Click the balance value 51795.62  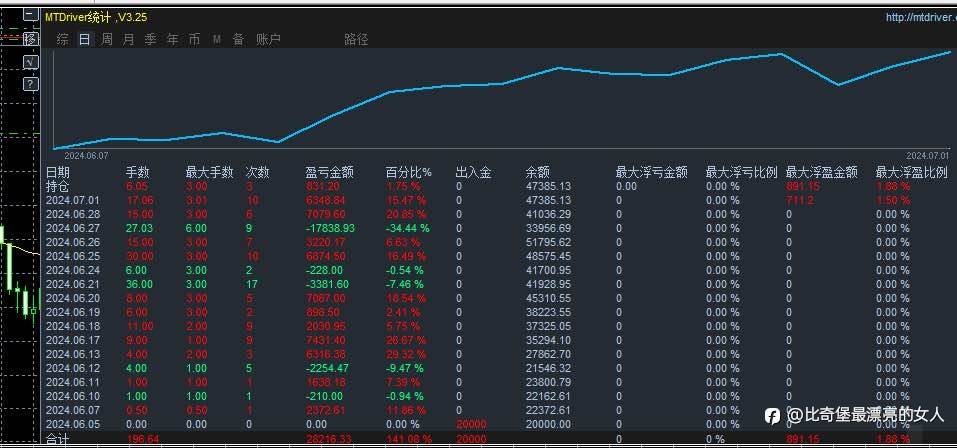tap(548, 242)
